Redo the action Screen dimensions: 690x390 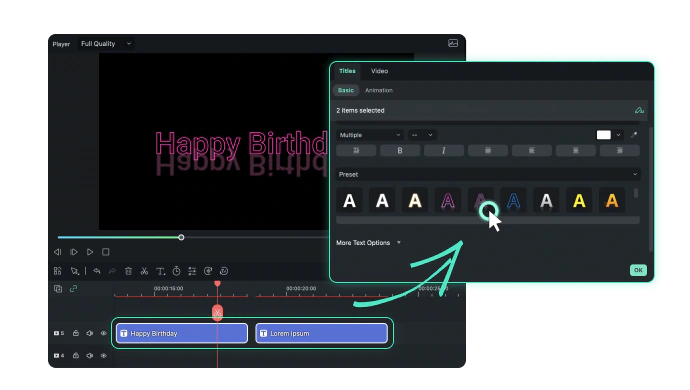tap(113, 271)
